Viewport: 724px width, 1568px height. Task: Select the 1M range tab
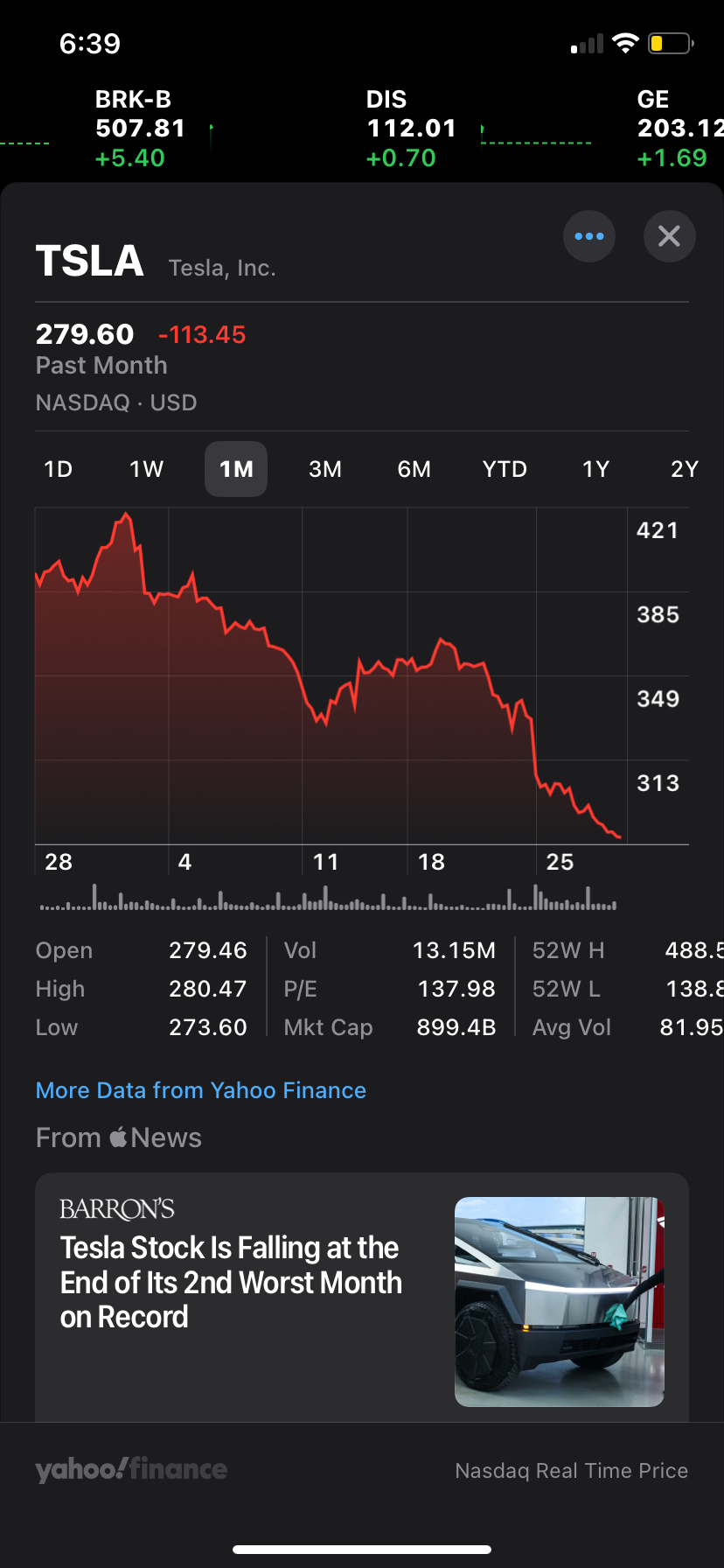(236, 470)
